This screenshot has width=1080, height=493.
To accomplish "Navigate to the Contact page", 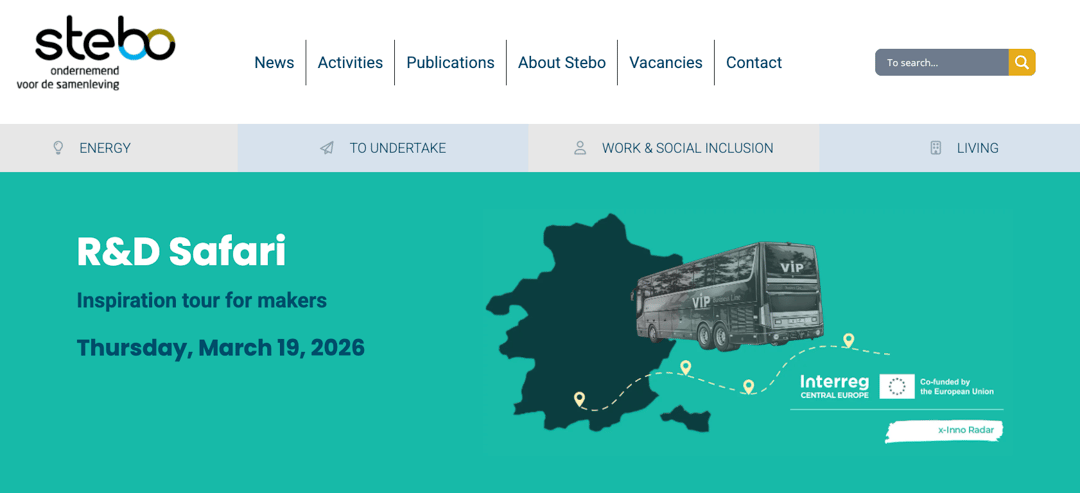I will click(x=754, y=62).
